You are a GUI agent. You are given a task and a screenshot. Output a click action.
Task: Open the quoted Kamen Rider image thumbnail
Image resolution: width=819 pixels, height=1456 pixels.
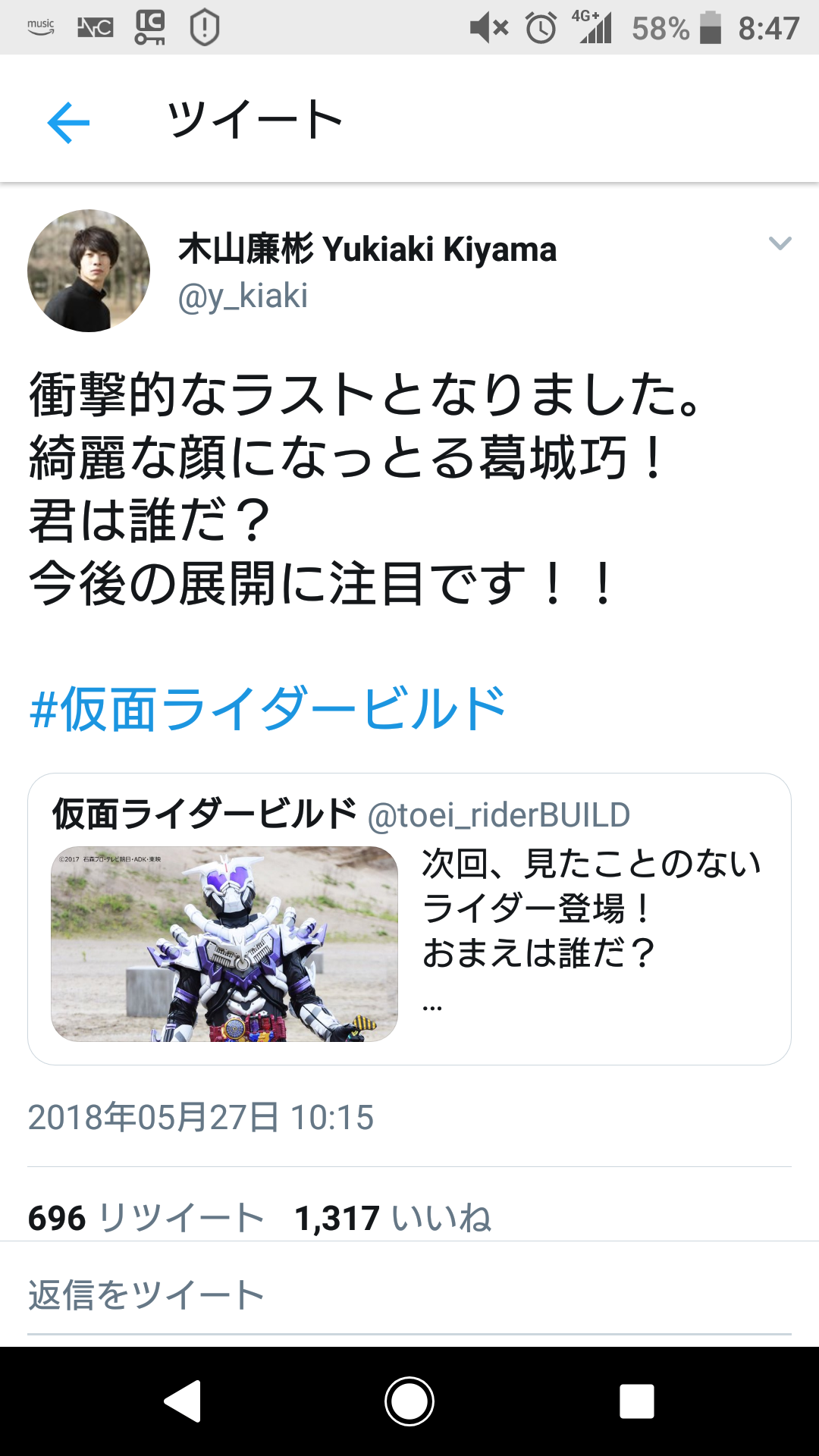pyautogui.click(x=224, y=943)
